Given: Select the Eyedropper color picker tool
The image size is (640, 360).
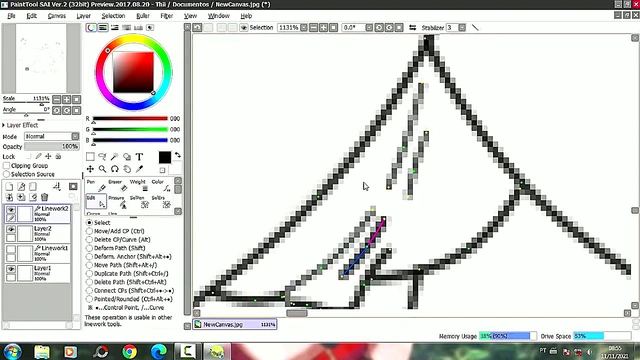Looking at the screenshot, I should [x=139, y=169].
